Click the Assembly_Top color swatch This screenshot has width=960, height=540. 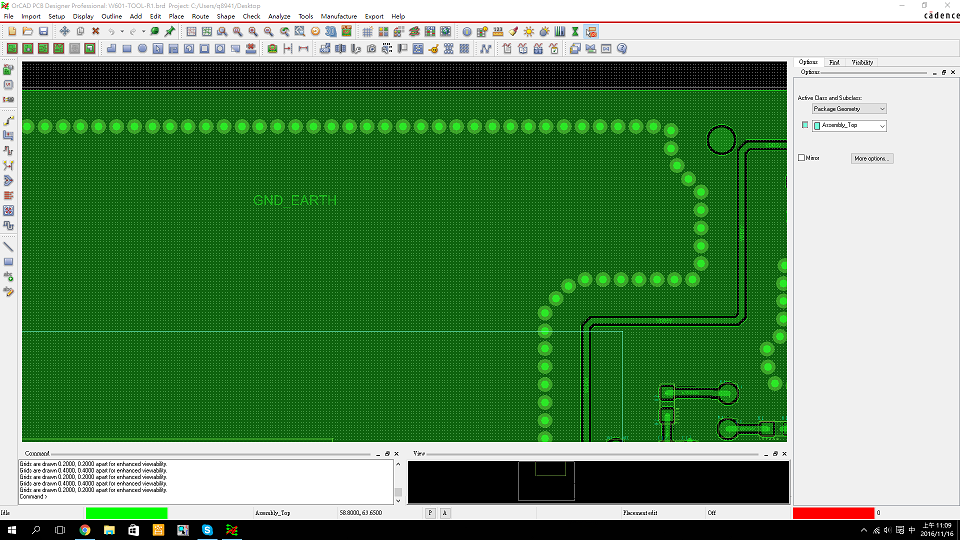coord(805,126)
